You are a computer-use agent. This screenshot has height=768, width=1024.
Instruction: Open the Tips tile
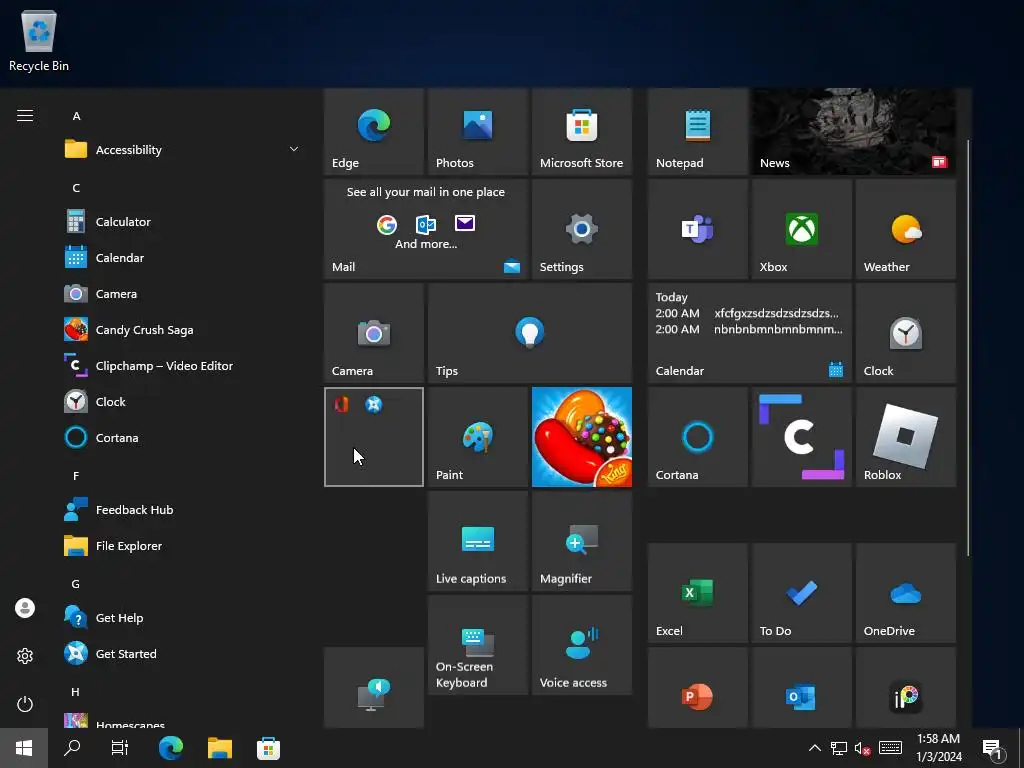pos(530,333)
